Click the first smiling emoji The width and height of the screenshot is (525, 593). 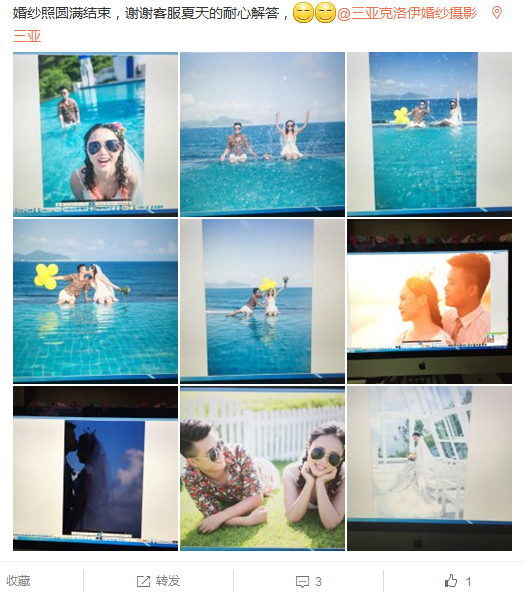(x=303, y=13)
